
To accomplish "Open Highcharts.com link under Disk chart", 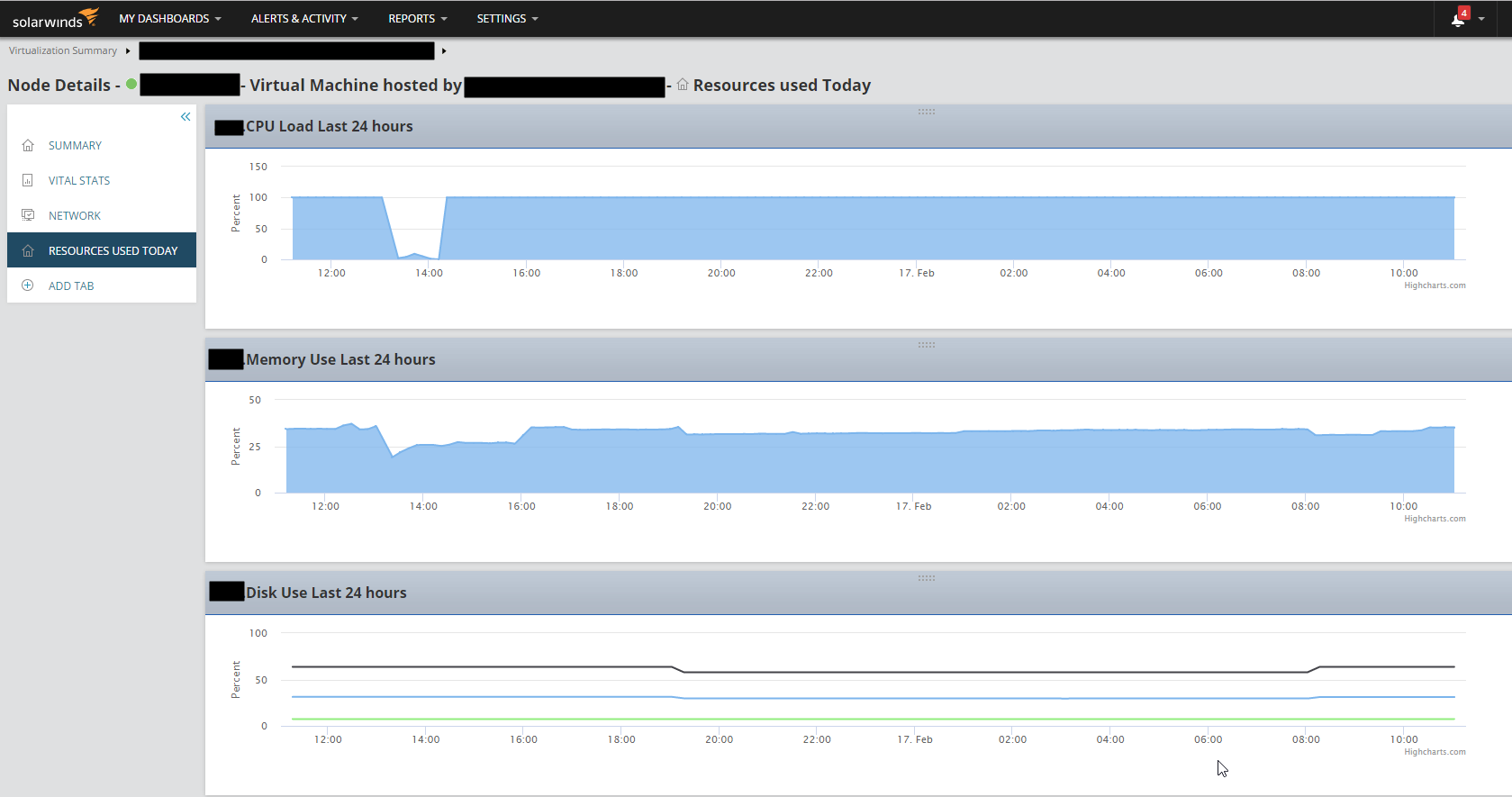I will point(1435,752).
